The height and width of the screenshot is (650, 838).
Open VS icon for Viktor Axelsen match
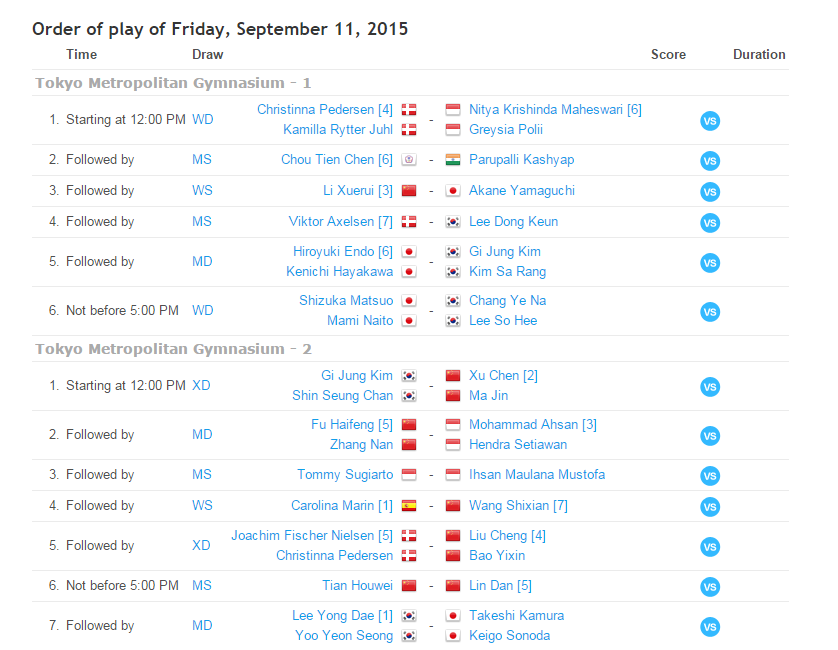tap(710, 223)
